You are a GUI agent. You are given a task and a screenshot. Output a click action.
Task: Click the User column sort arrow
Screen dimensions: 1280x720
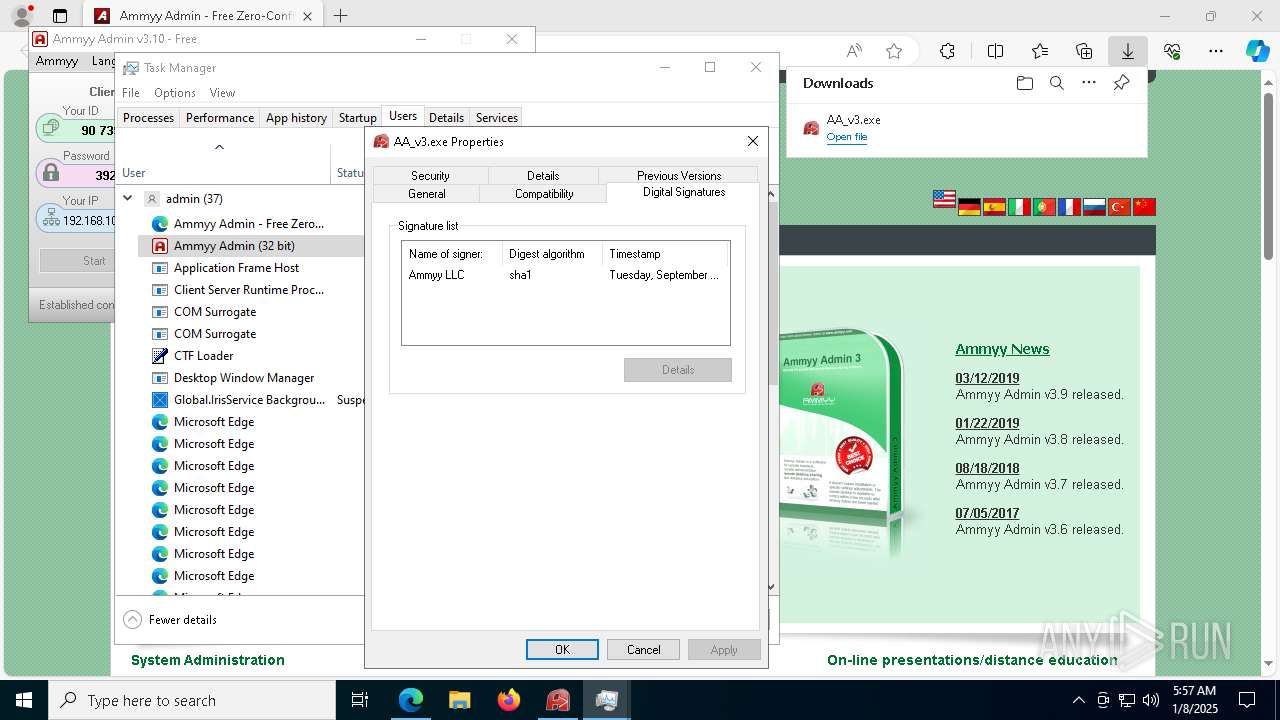pyautogui.click(x=219, y=147)
